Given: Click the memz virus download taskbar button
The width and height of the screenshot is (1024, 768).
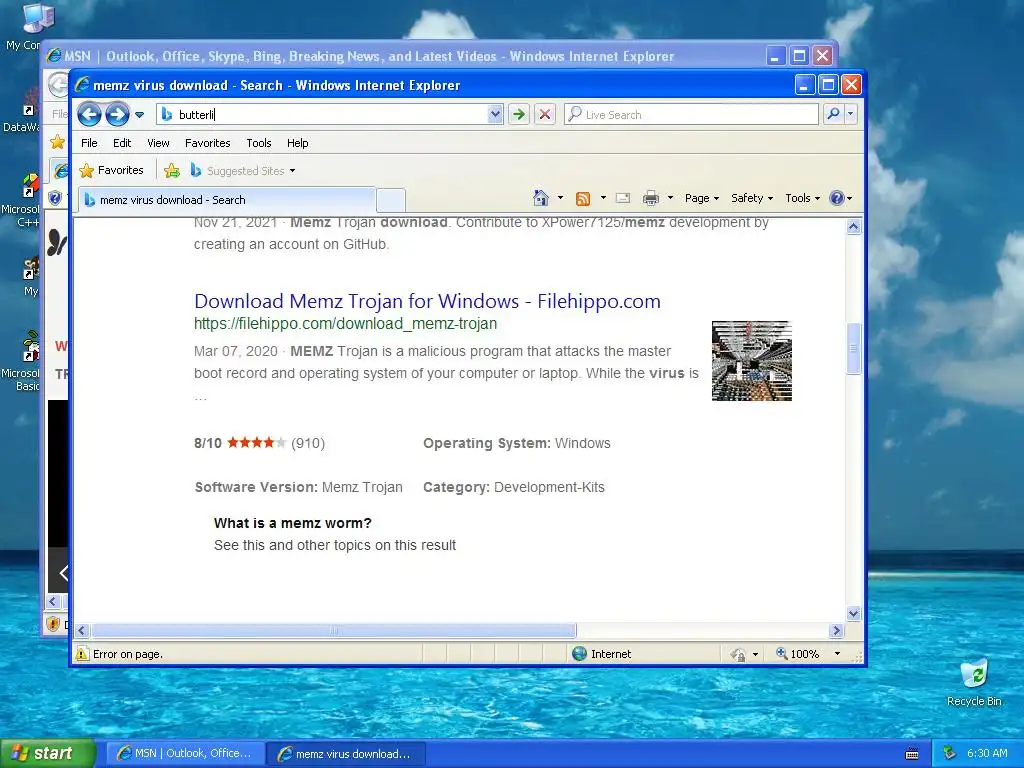Looking at the screenshot, I should [x=347, y=754].
